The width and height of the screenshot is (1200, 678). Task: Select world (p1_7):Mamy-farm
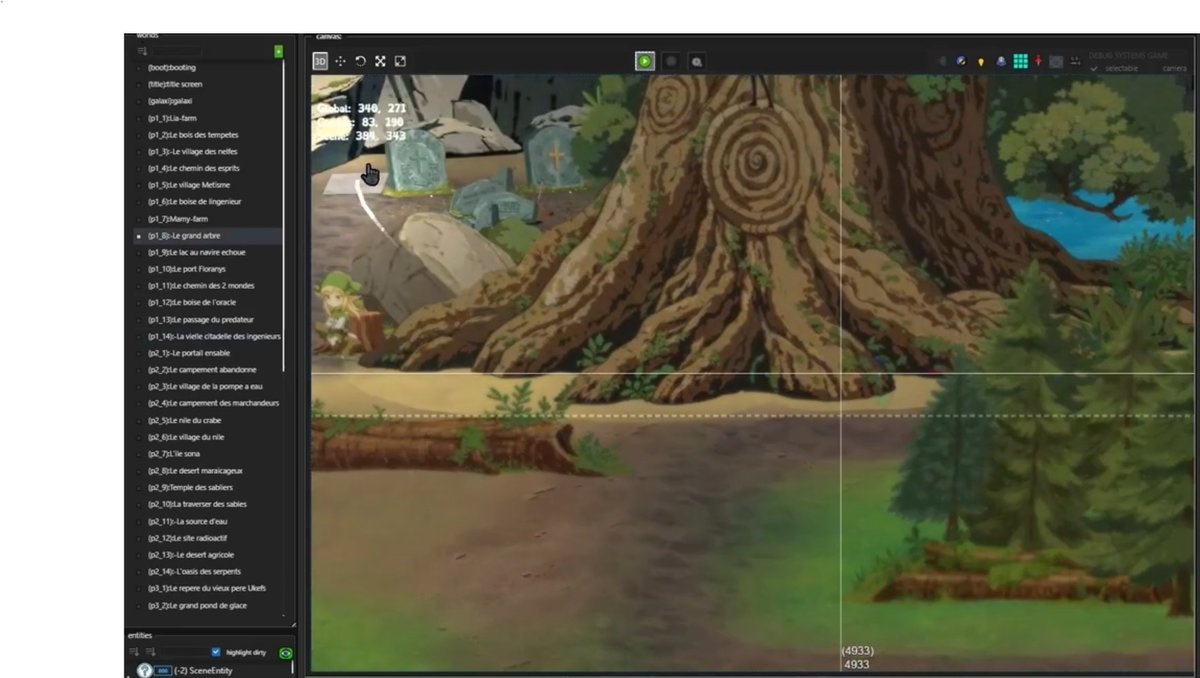(x=209, y=218)
